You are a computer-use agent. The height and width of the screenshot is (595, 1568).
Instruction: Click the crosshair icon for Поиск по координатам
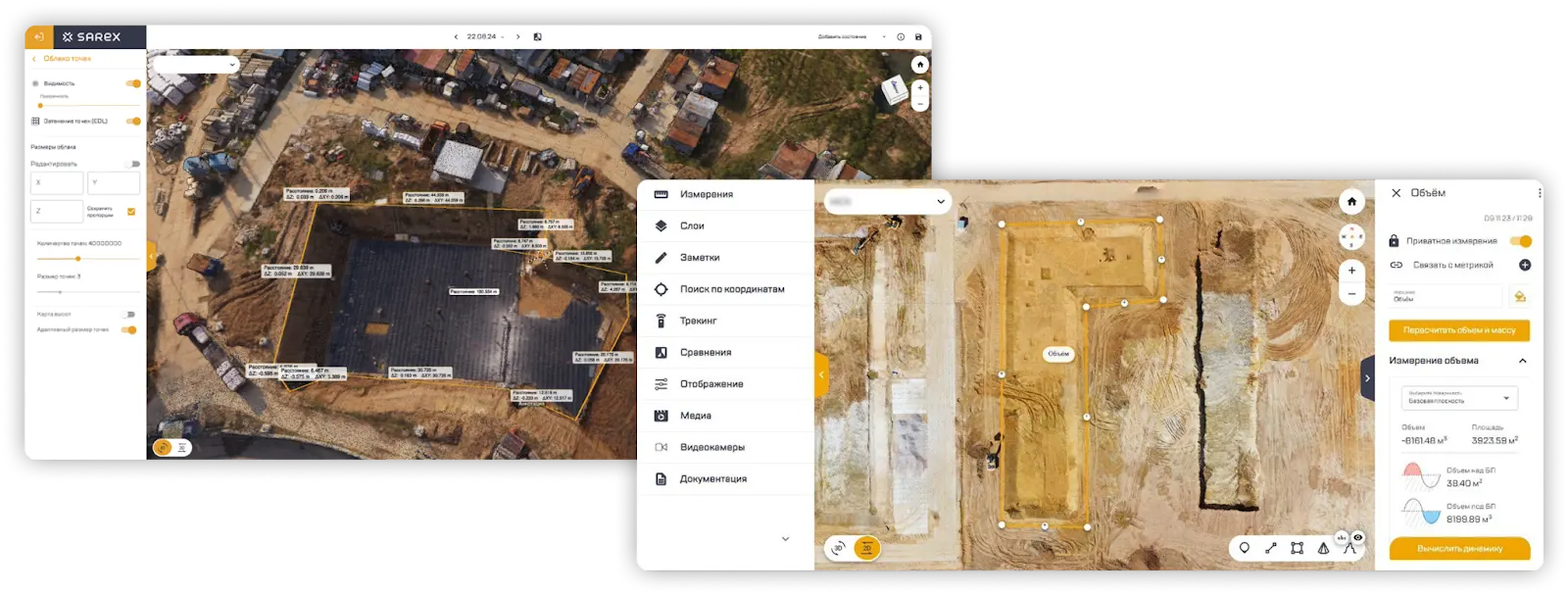[x=661, y=289]
